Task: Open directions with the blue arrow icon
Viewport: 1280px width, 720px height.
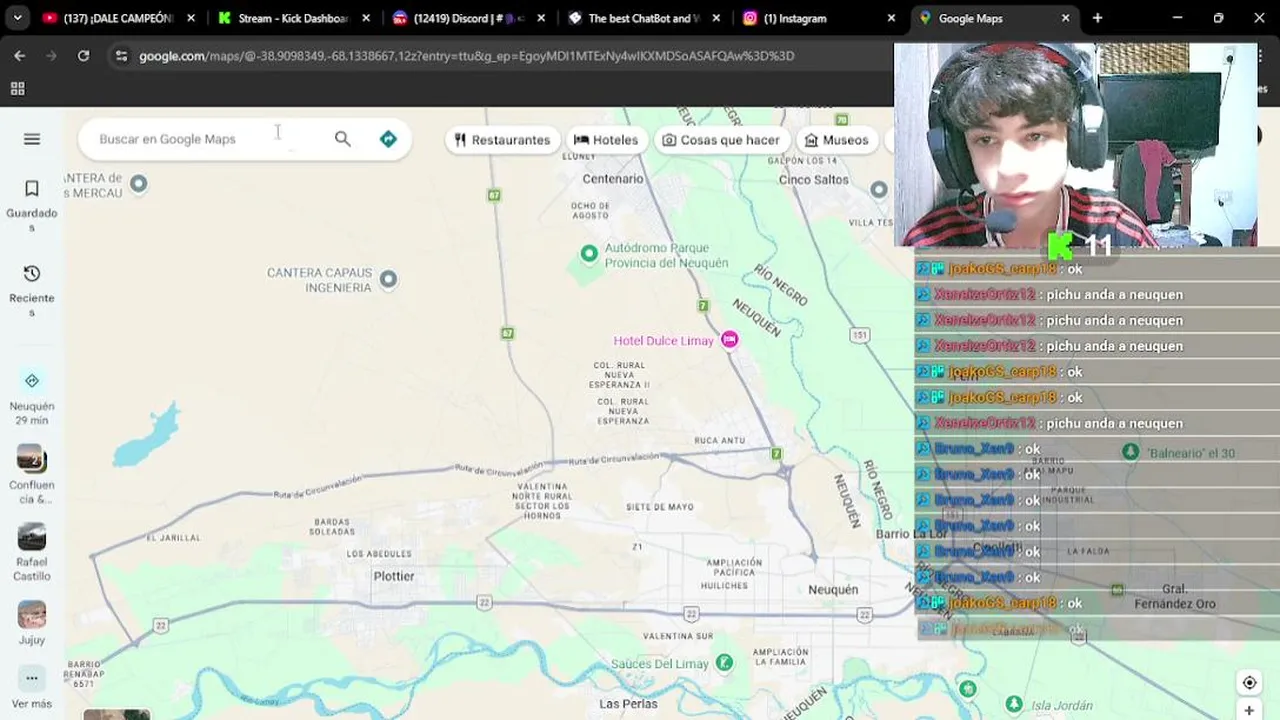Action: coord(388,139)
